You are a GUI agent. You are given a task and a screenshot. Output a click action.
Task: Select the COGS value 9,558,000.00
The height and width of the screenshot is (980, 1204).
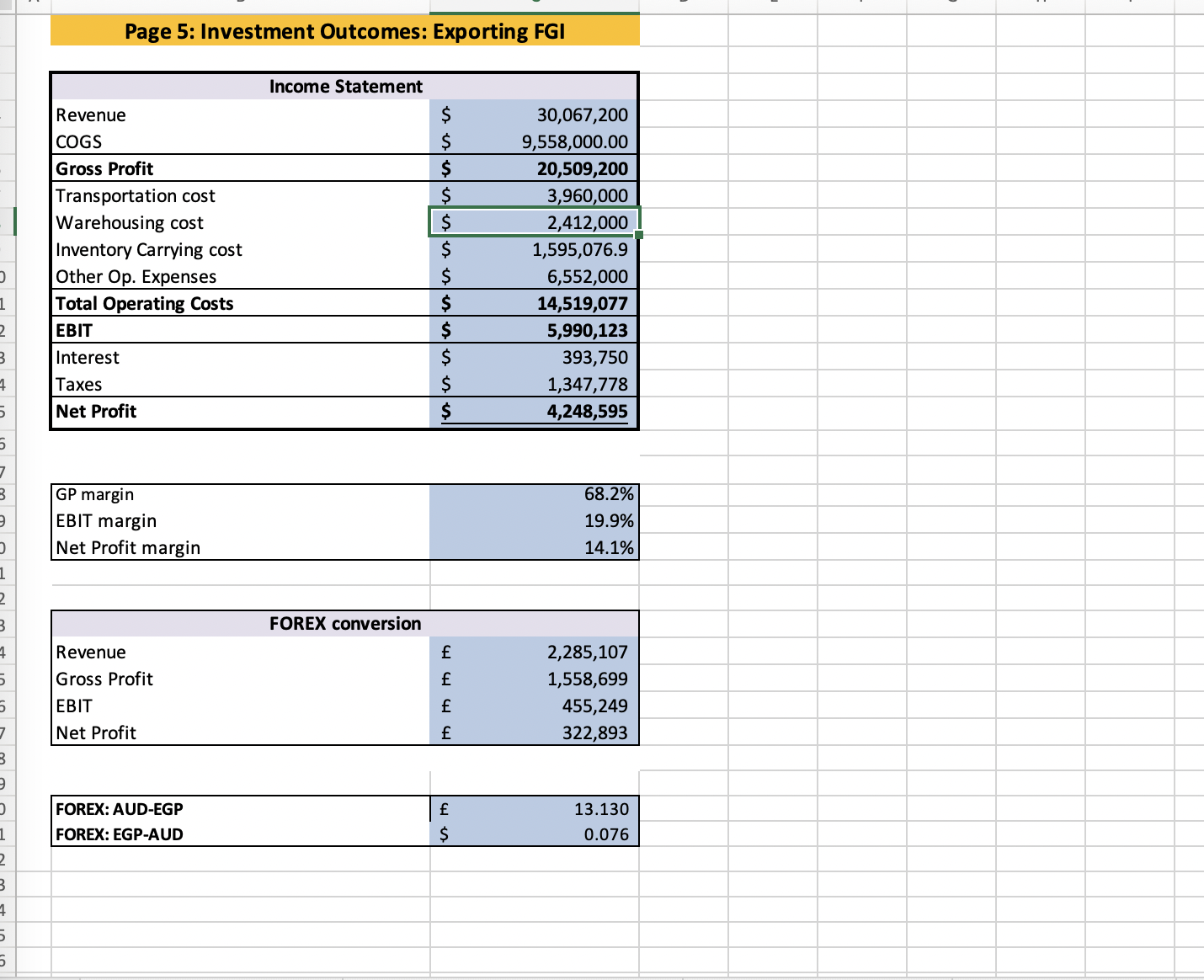pyautogui.click(x=575, y=142)
